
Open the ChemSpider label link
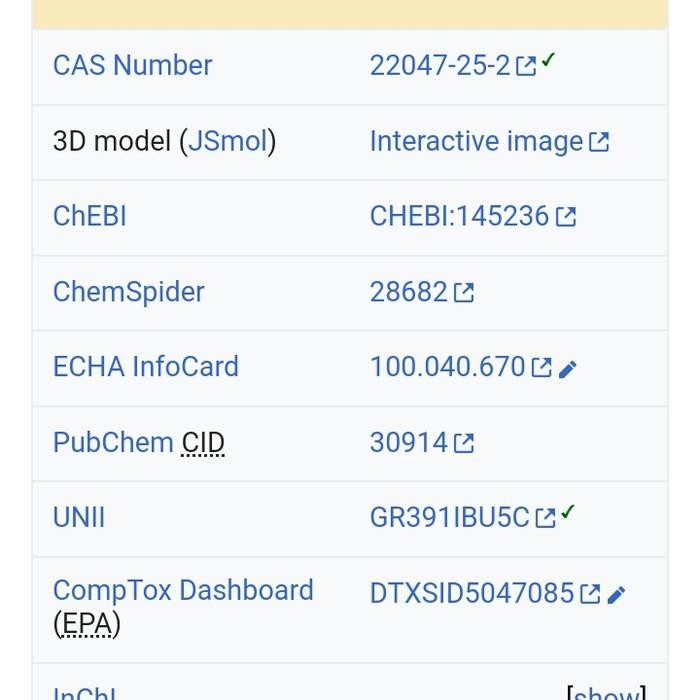(128, 291)
